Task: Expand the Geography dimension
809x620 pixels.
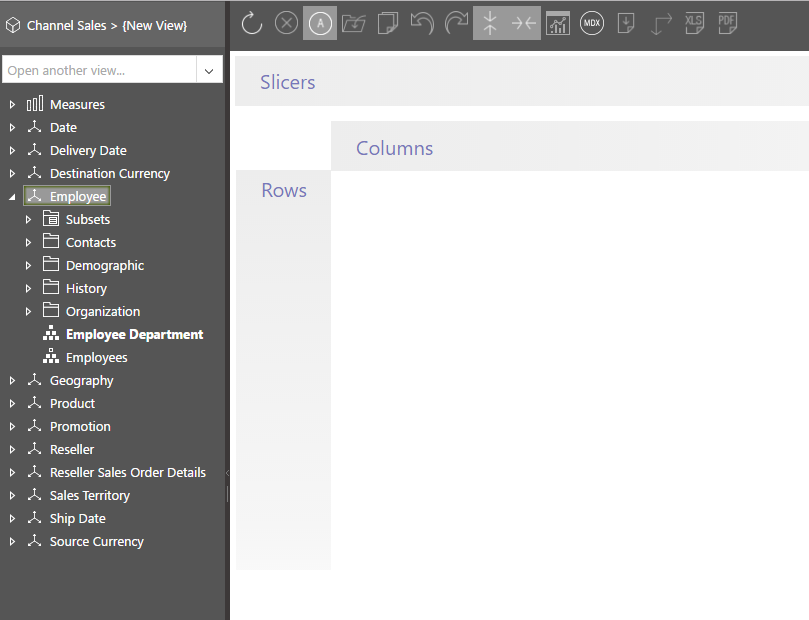Action: (x=12, y=381)
